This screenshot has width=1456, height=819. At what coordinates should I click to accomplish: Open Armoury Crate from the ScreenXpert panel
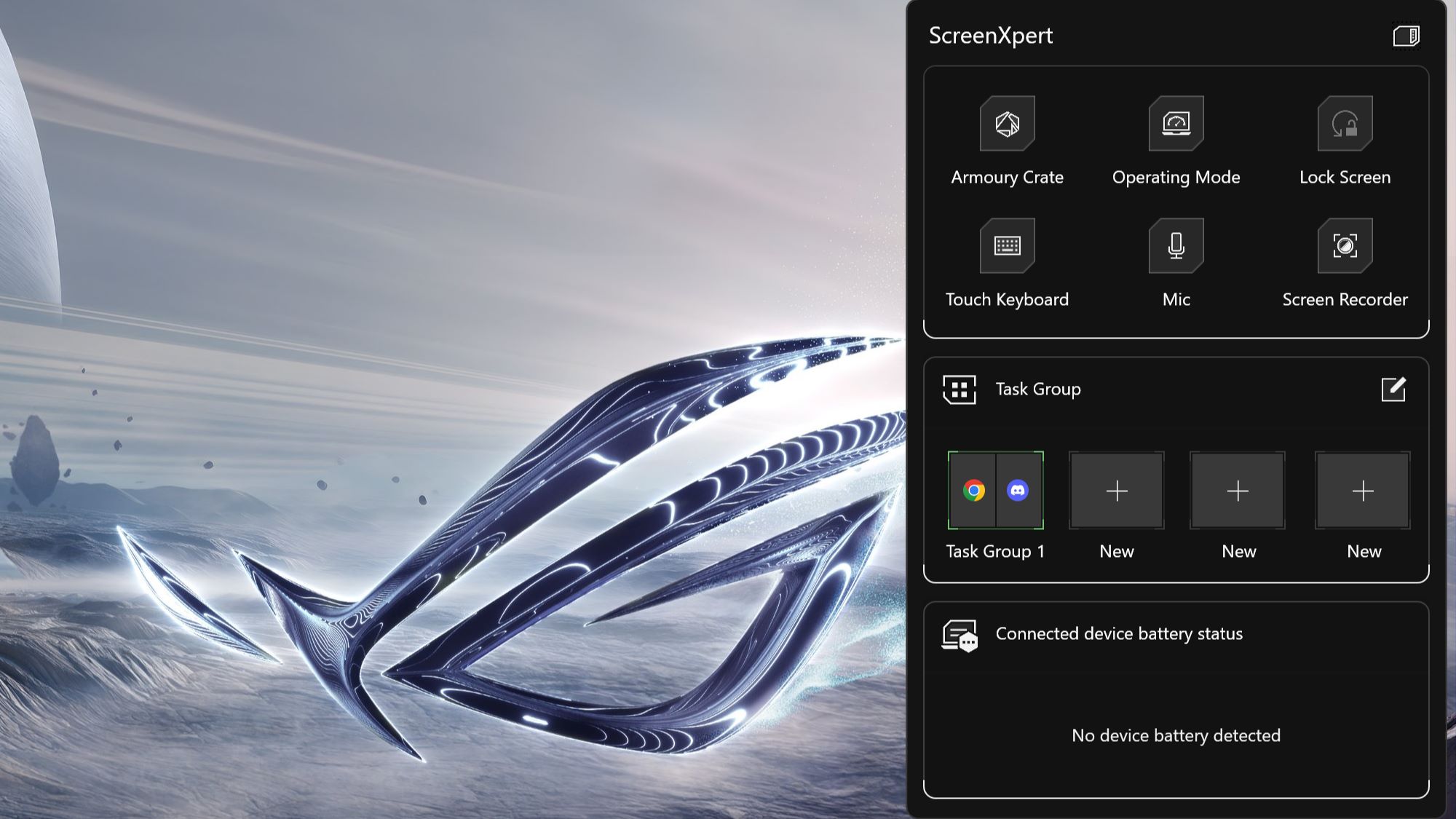[x=1007, y=123]
